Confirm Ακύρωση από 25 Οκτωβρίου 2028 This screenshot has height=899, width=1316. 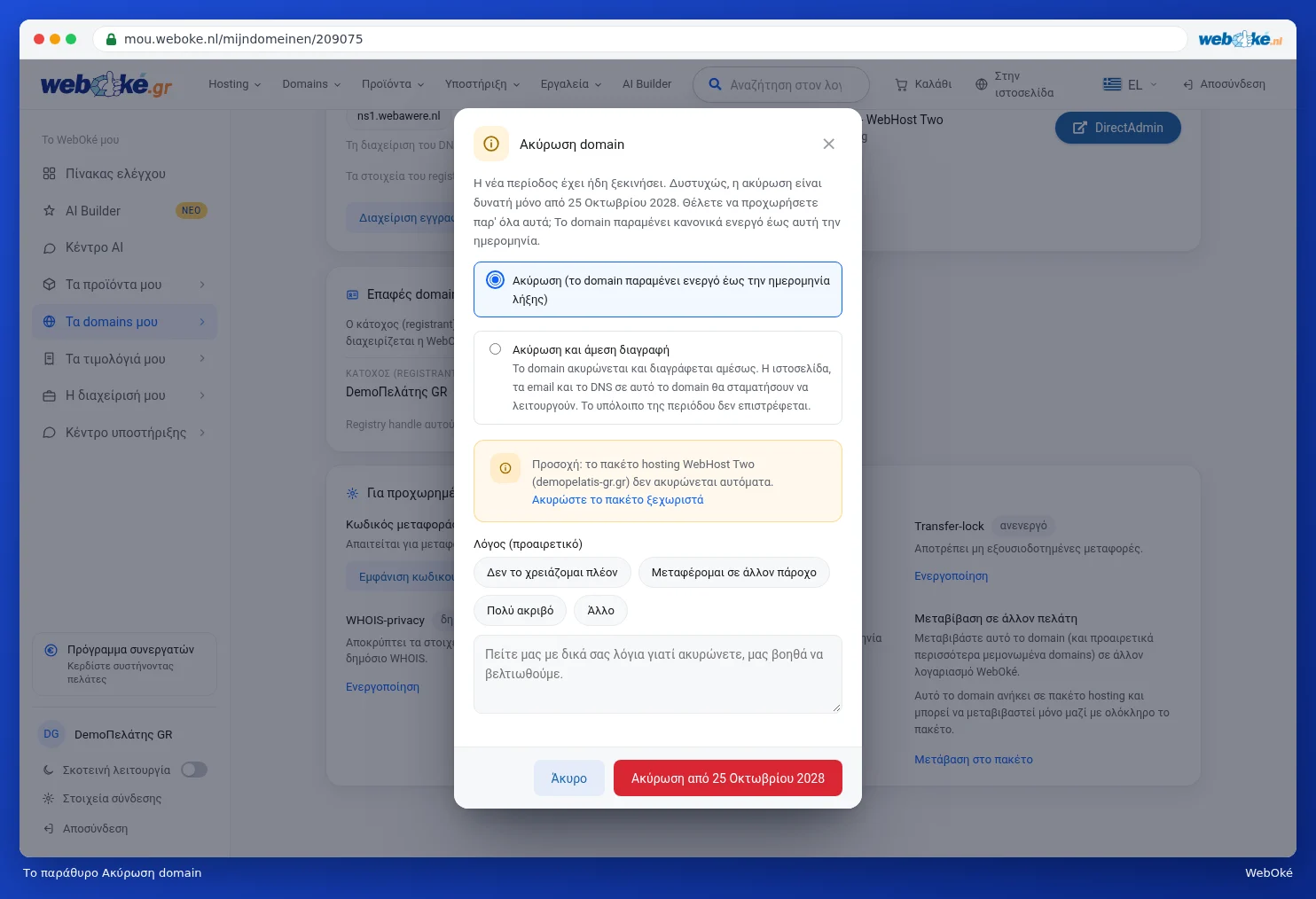click(x=728, y=778)
